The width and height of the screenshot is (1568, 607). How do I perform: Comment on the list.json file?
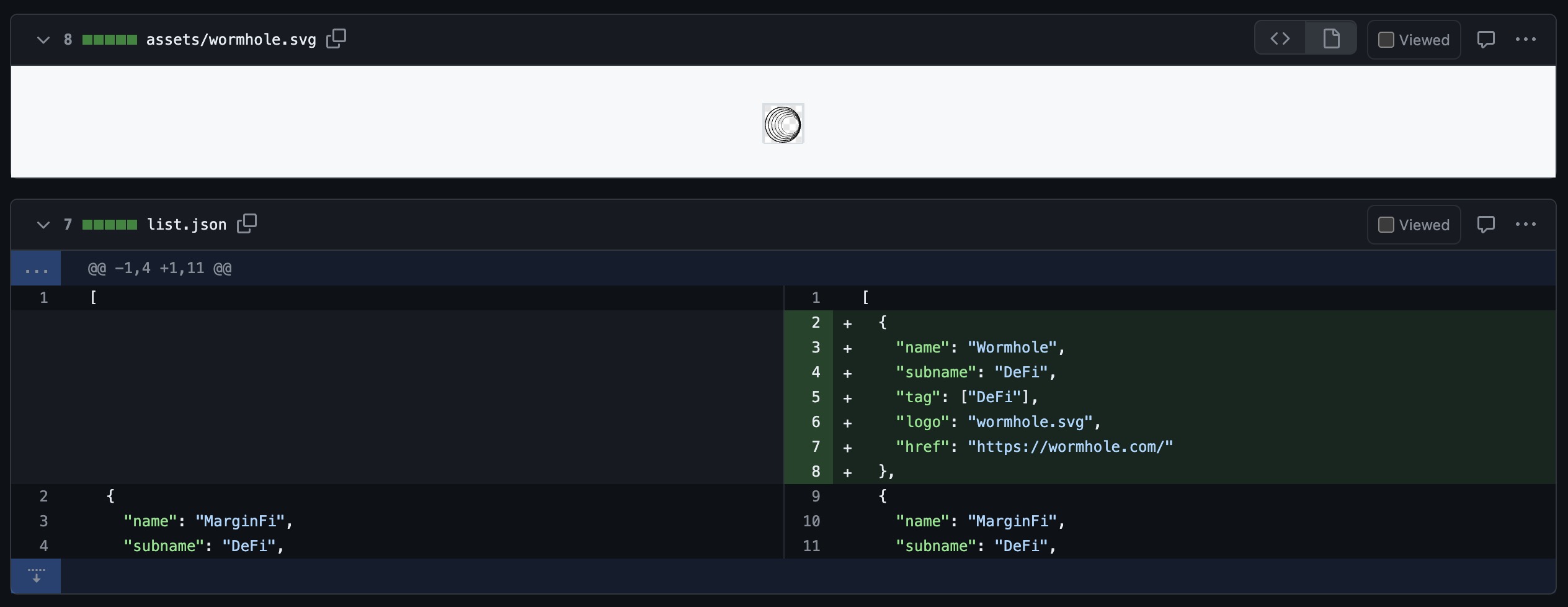1486,224
